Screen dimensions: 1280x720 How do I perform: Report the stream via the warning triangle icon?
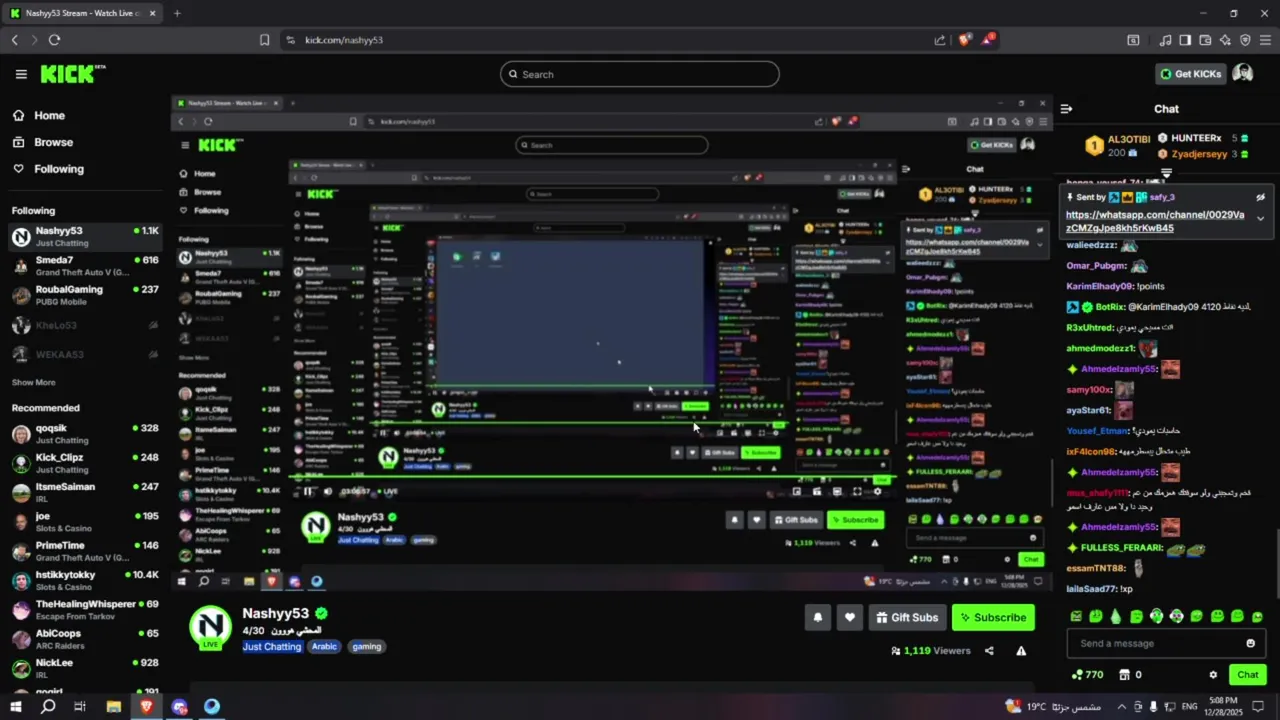[x=1021, y=651]
